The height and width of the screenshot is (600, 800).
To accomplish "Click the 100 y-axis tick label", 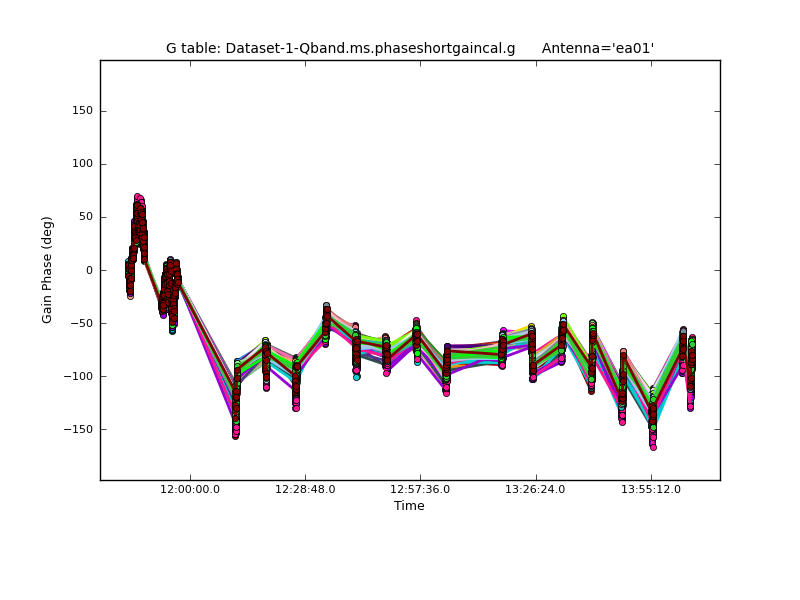I will pyautogui.click(x=82, y=164).
